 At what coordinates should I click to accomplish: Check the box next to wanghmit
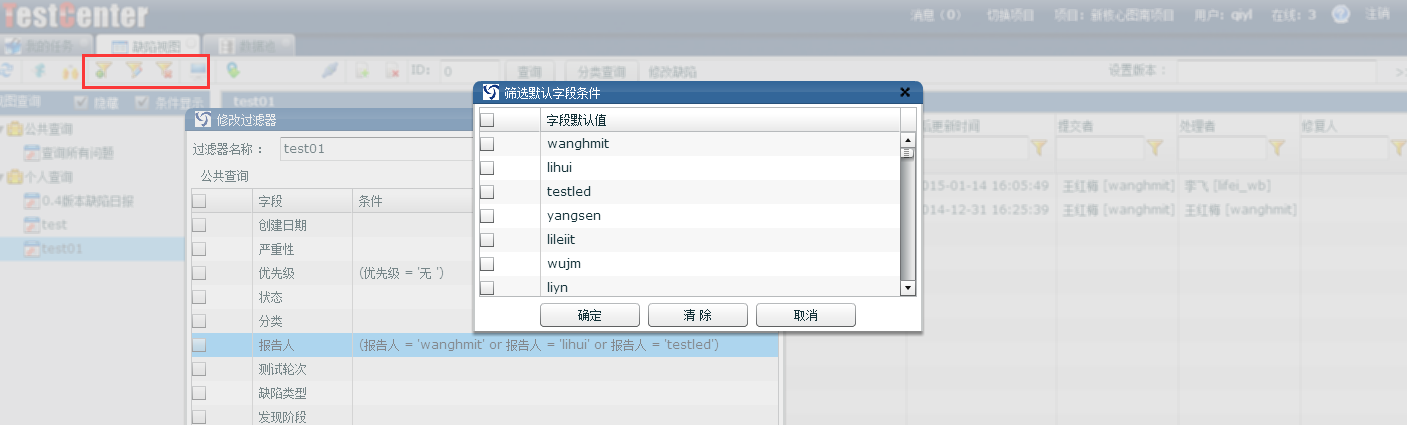[x=488, y=144]
